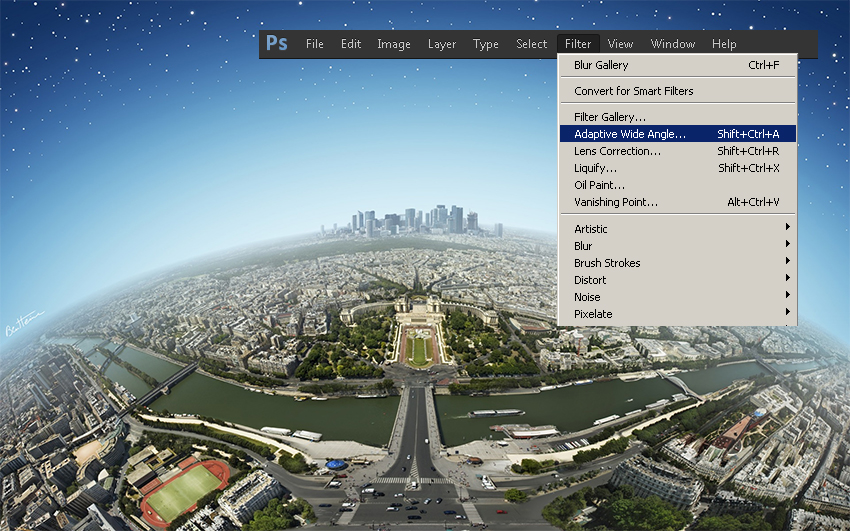Apply the Oil Paint filter

(x=678, y=185)
